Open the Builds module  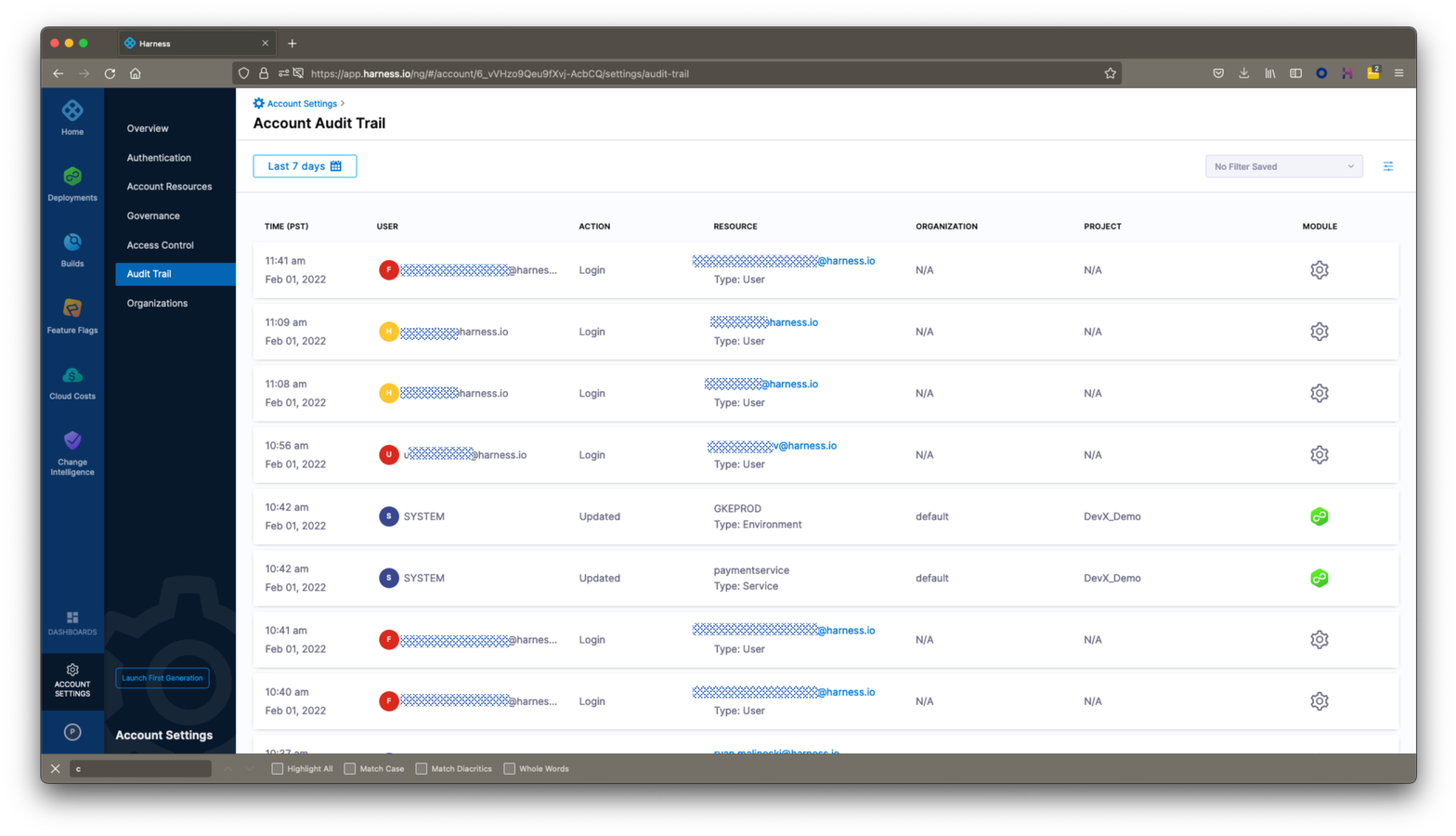pyautogui.click(x=72, y=250)
